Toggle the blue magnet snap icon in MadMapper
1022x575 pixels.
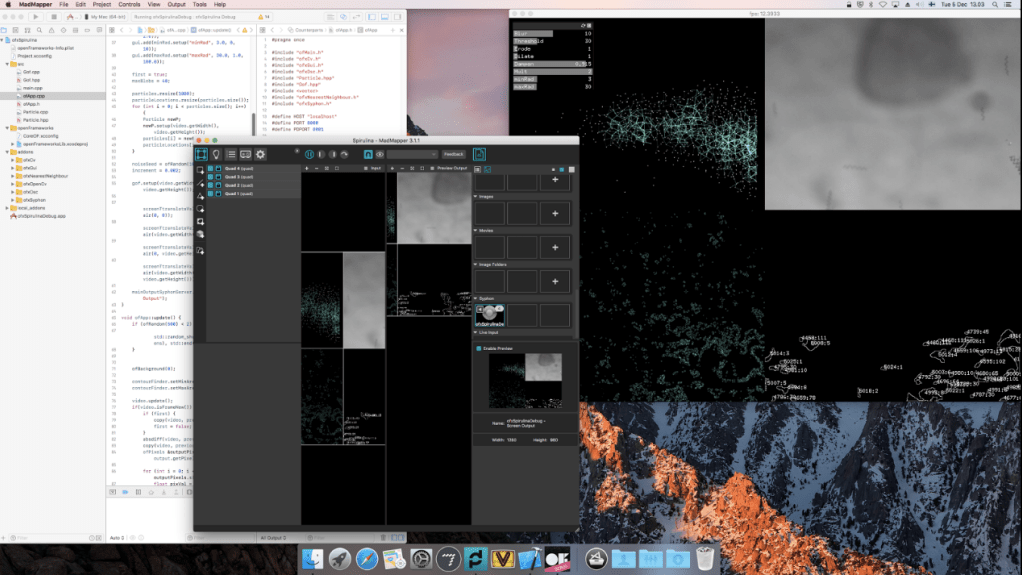coord(368,155)
